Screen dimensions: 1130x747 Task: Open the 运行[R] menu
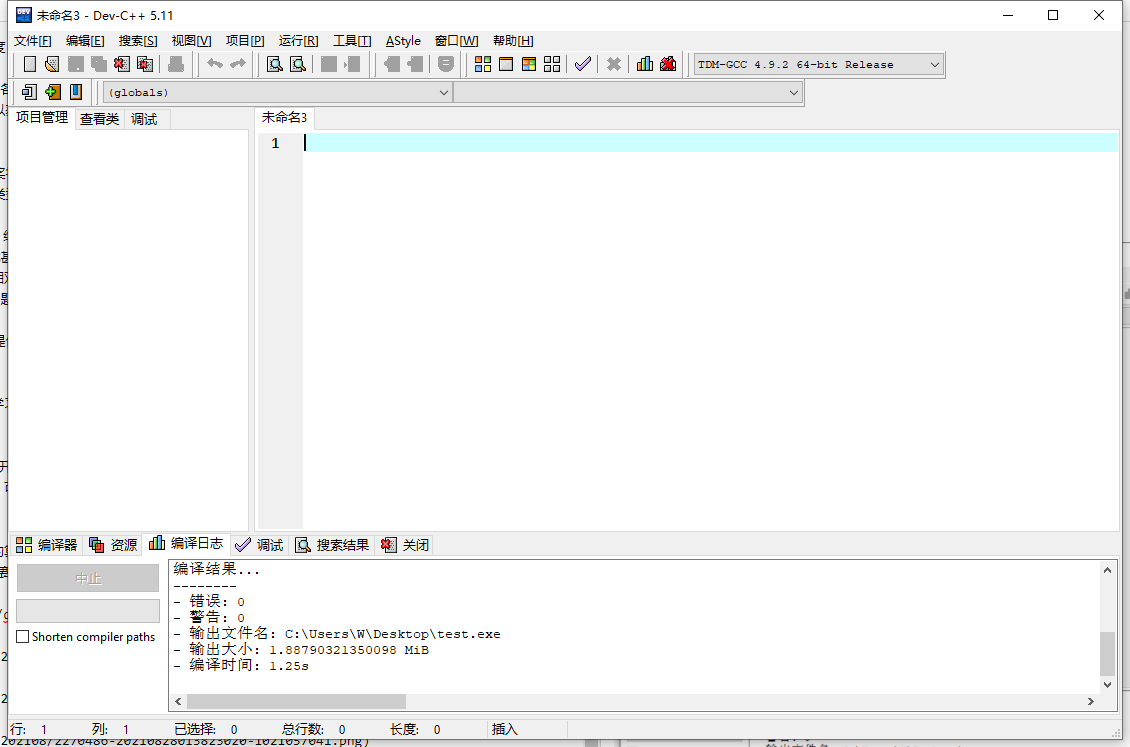(x=298, y=41)
